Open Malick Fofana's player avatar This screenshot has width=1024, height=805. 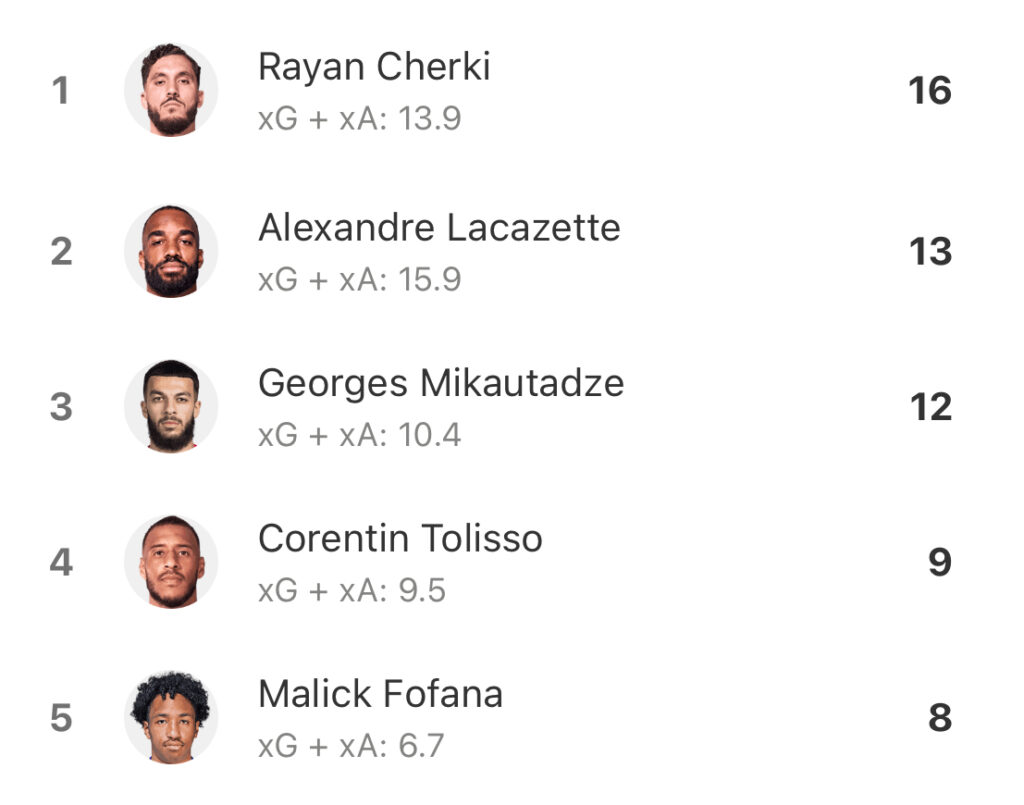tap(171, 717)
